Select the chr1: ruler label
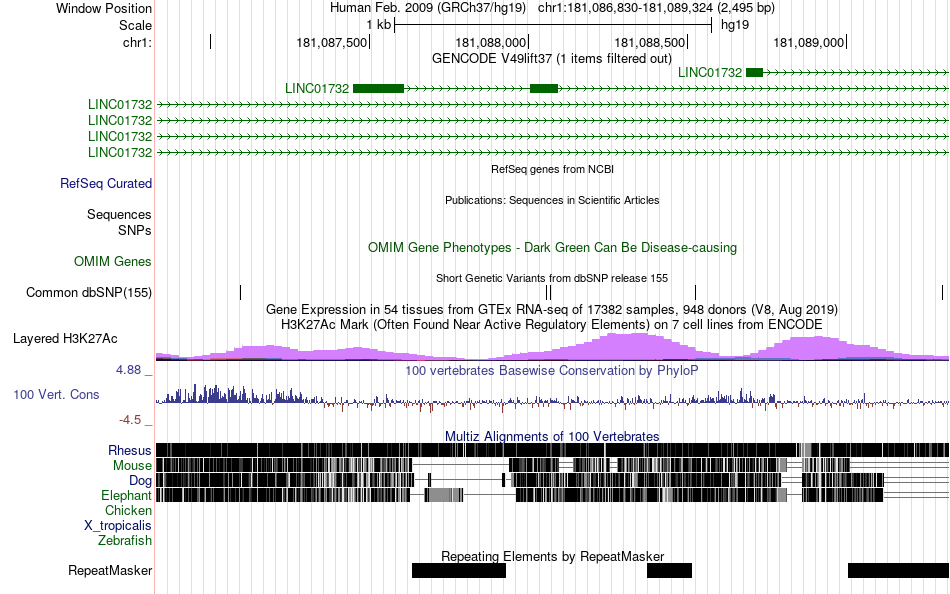This screenshot has height=594, width=950. (x=137, y=42)
